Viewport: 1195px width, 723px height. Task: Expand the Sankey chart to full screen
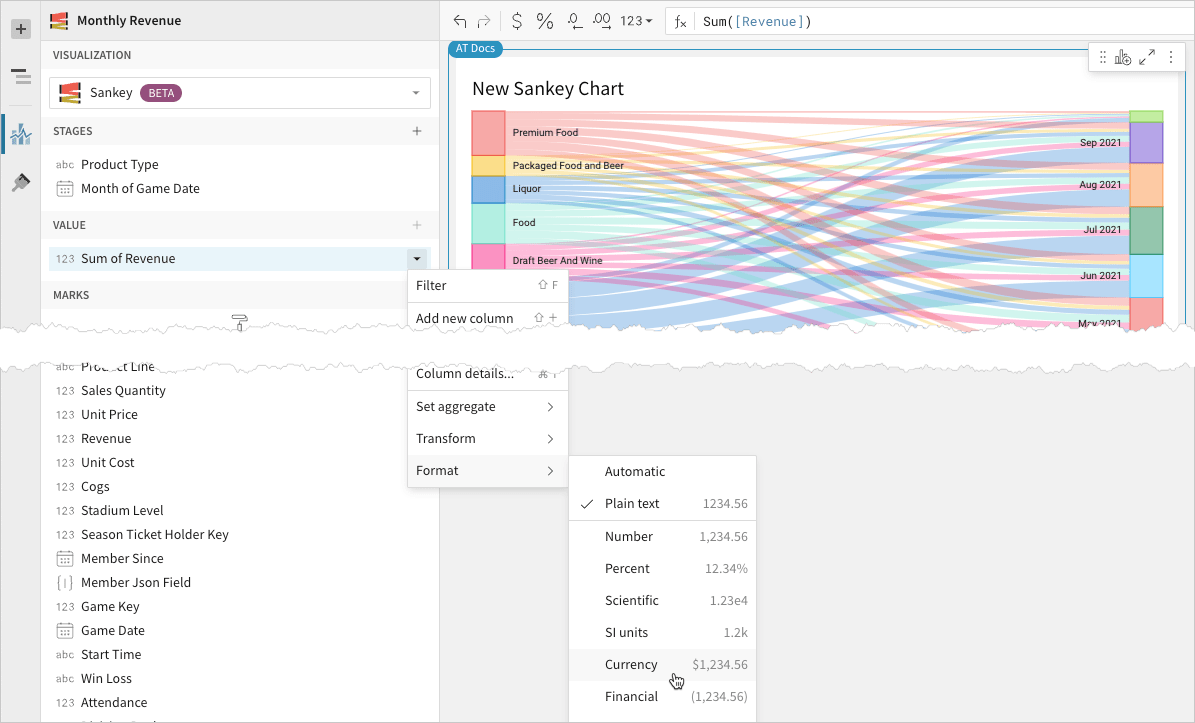click(1147, 57)
